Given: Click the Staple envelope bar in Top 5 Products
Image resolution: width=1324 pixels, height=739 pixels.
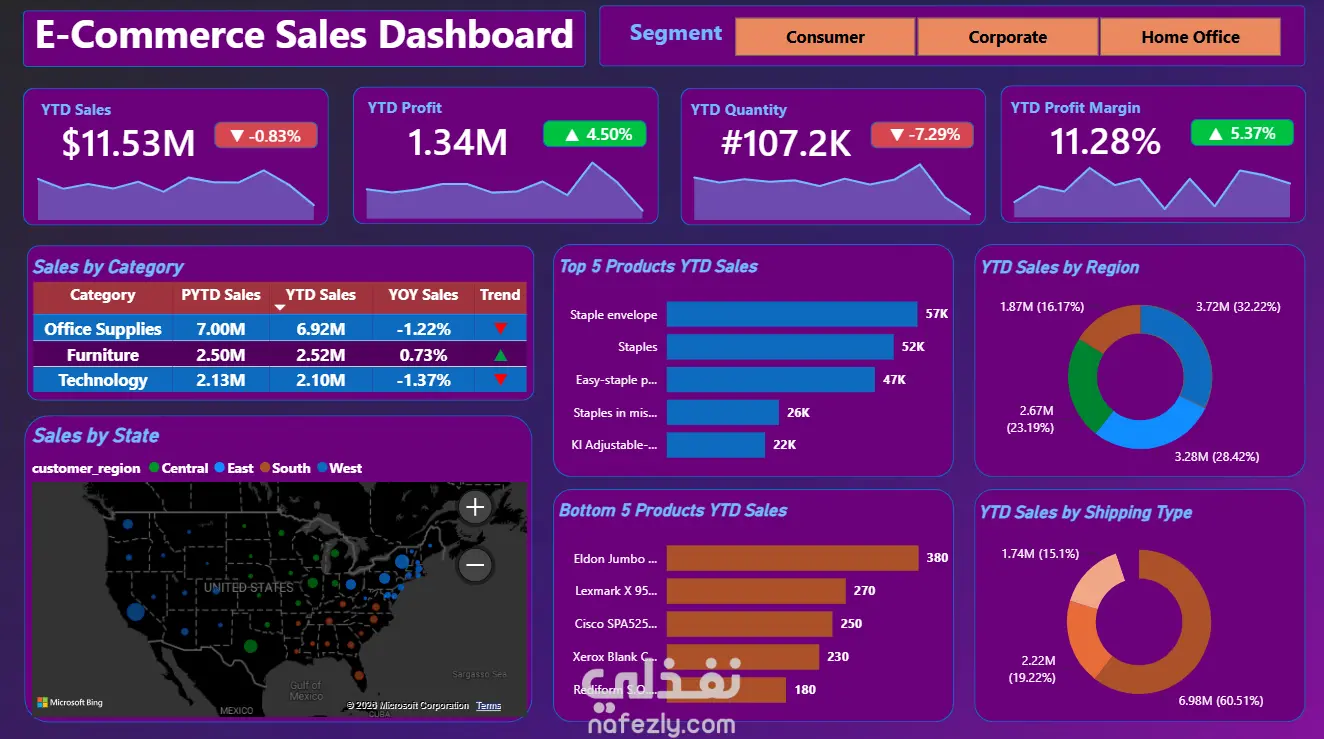Looking at the screenshot, I should [x=792, y=314].
